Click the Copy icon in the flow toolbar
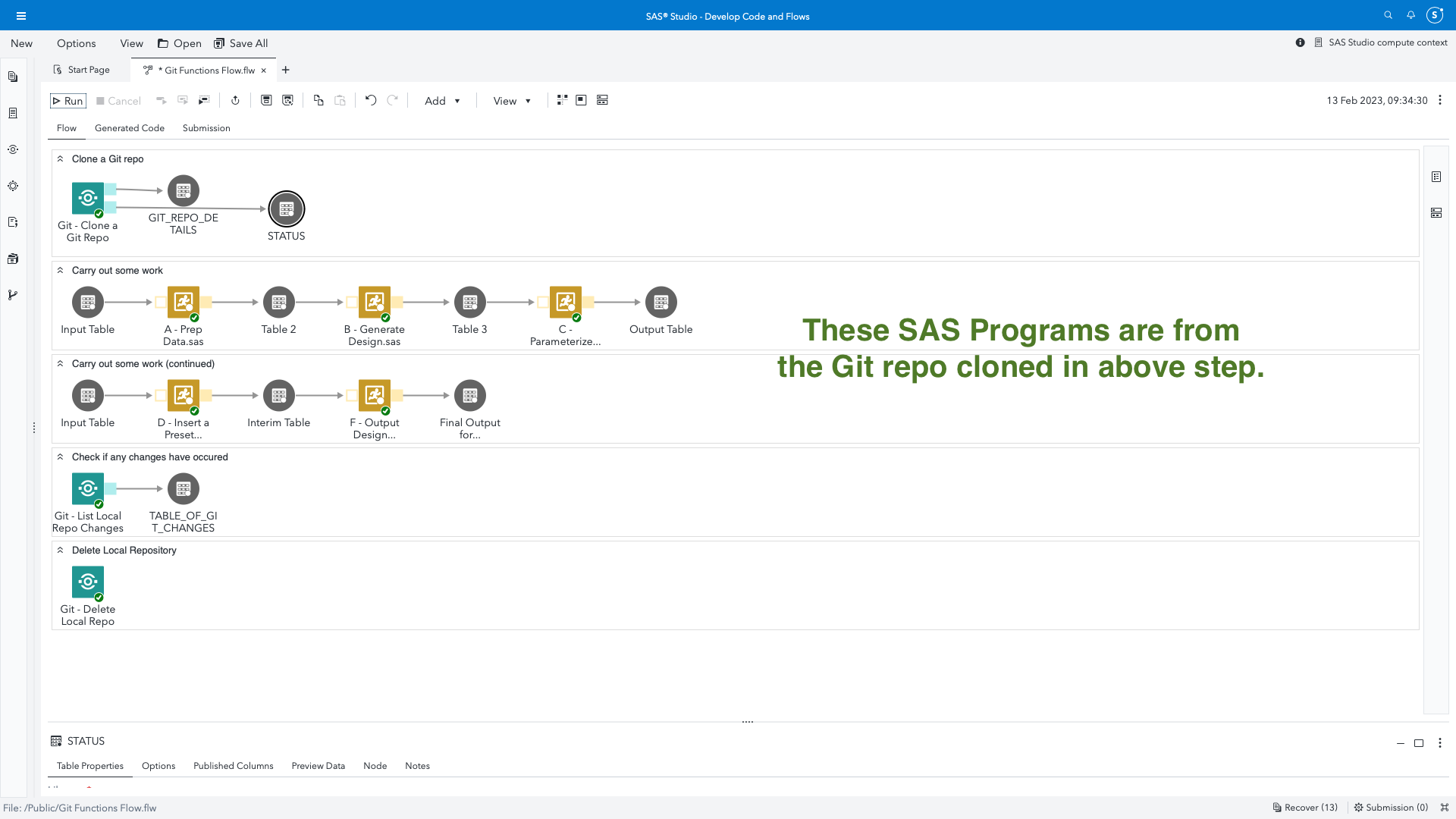This screenshot has height=819, width=1456. 318,100
